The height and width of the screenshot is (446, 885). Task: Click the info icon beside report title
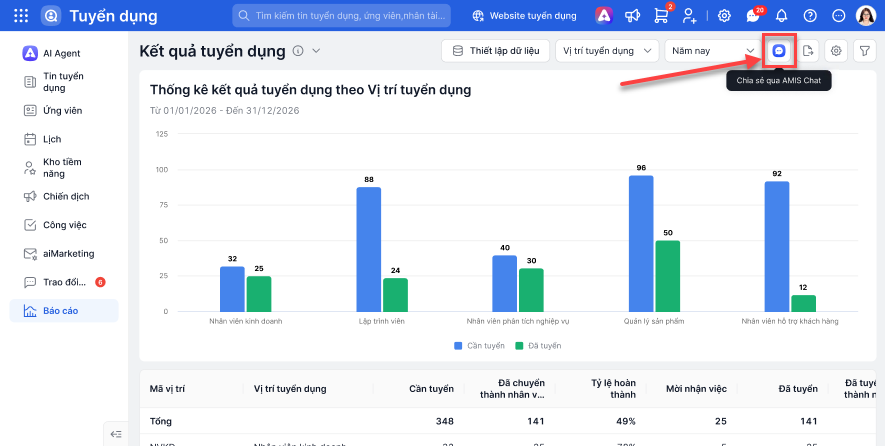(x=298, y=51)
